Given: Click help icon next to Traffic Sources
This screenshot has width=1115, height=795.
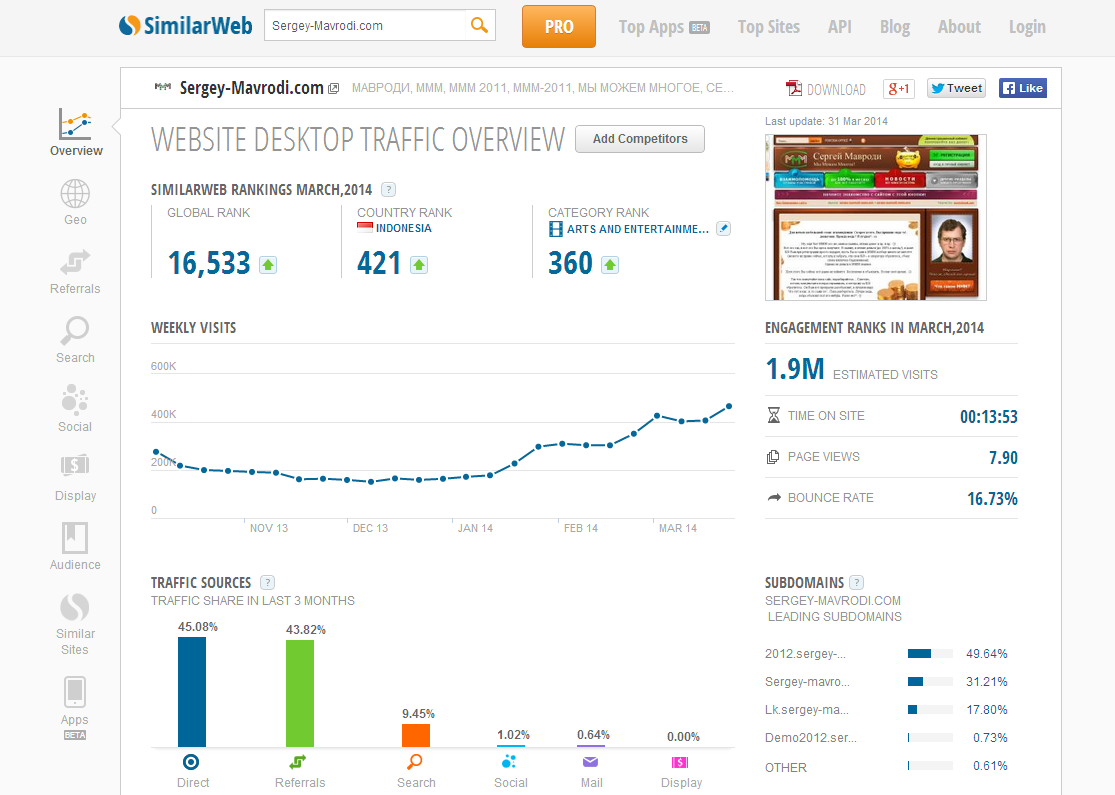Looking at the screenshot, I should click(x=267, y=583).
